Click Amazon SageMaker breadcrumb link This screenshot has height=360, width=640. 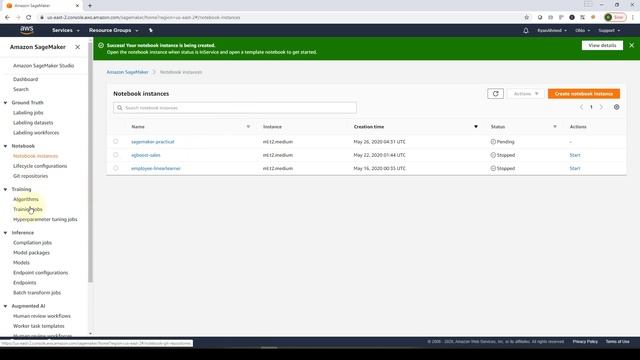(x=127, y=72)
